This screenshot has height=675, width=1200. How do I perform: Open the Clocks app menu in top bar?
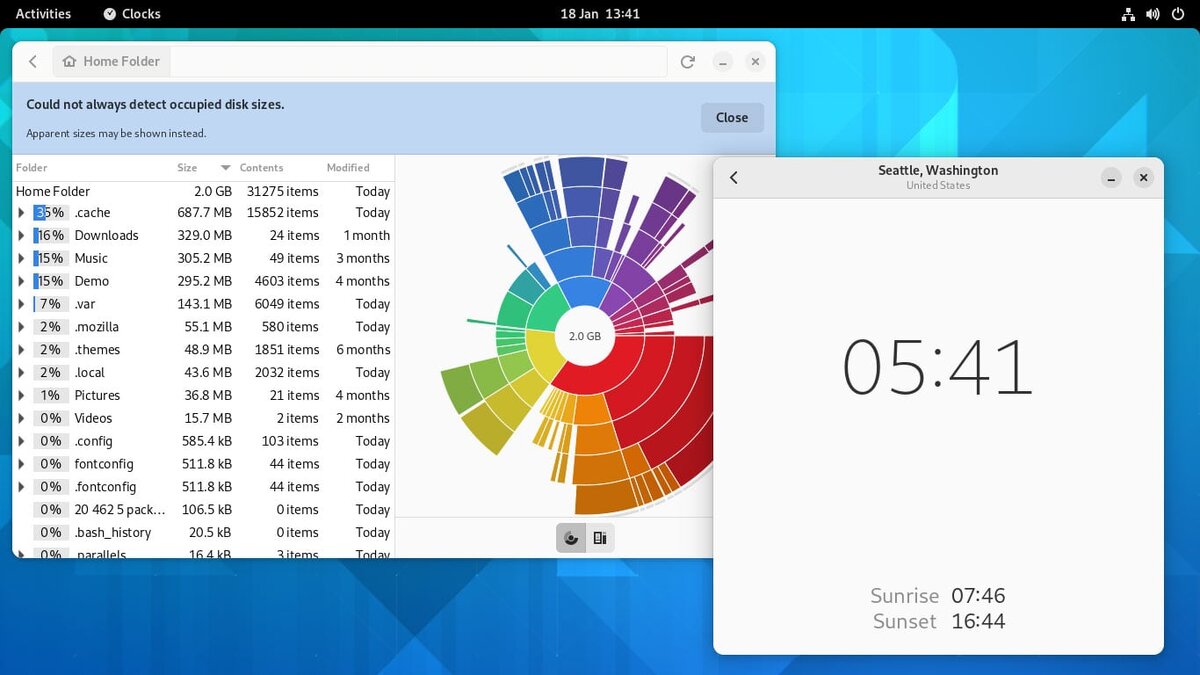(x=132, y=14)
